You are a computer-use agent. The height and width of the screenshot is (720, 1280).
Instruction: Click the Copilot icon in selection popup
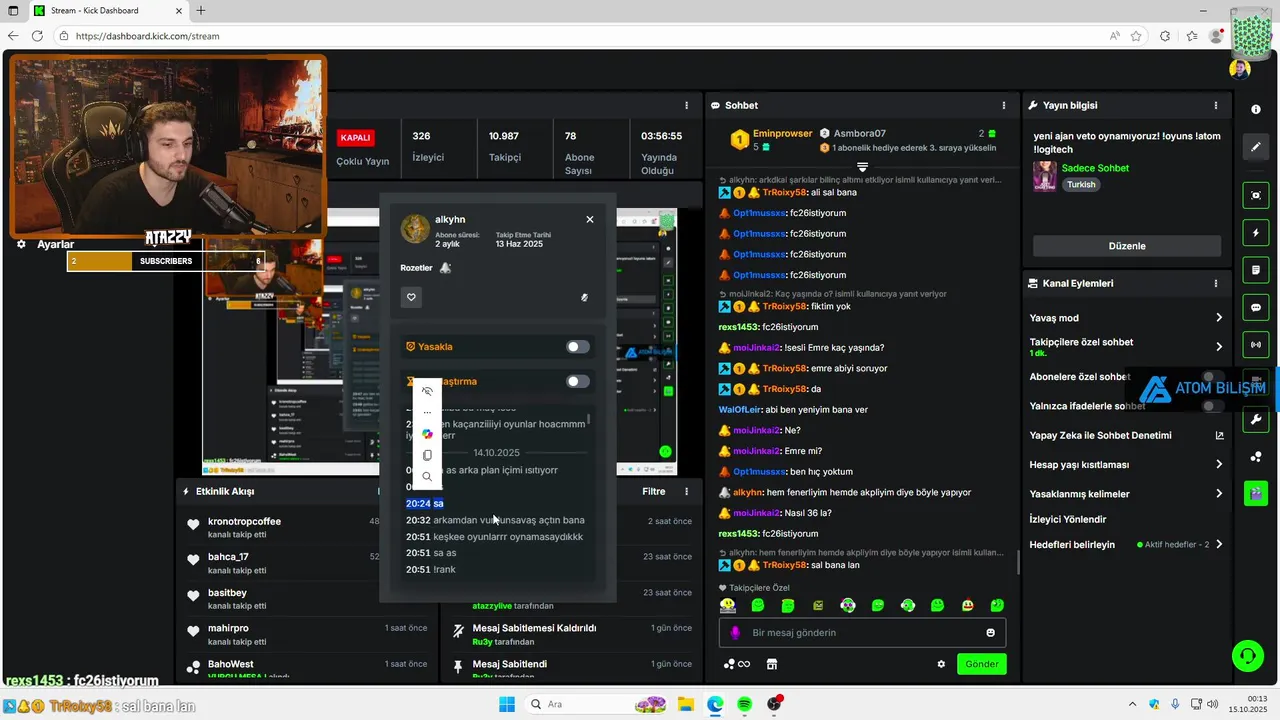pos(427,433)
